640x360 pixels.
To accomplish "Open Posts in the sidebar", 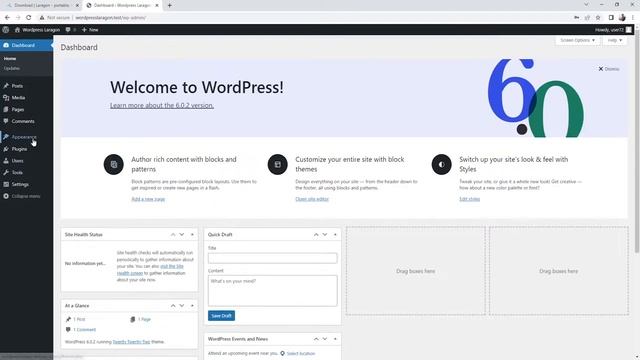I will (x=17, y=86).
